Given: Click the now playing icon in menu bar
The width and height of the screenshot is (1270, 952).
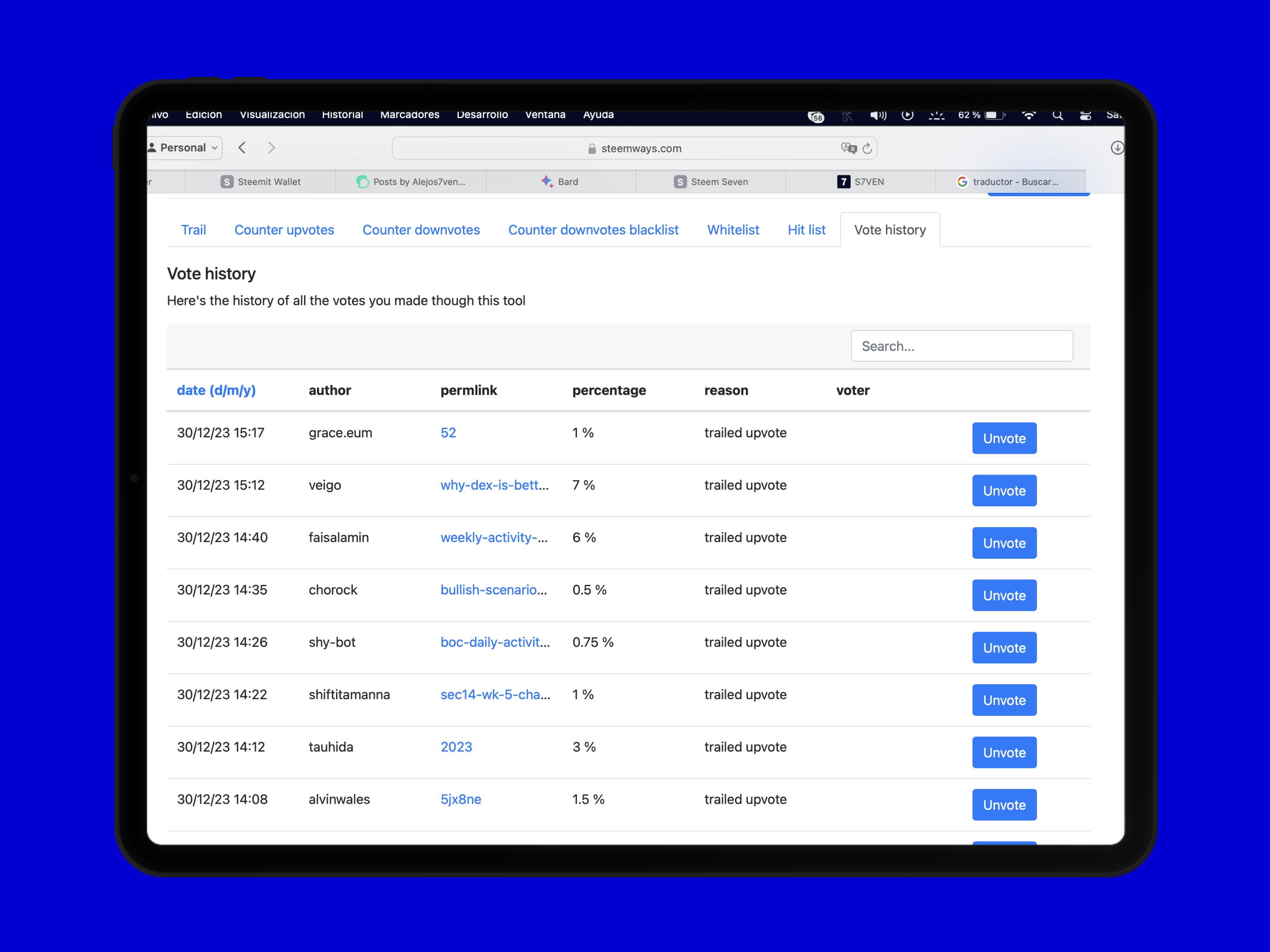Looking at the screenshot, I should coord(907,115).
